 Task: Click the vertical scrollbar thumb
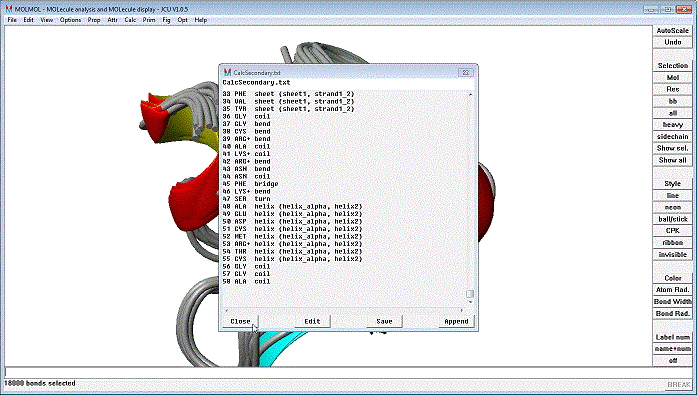[470, 294]
